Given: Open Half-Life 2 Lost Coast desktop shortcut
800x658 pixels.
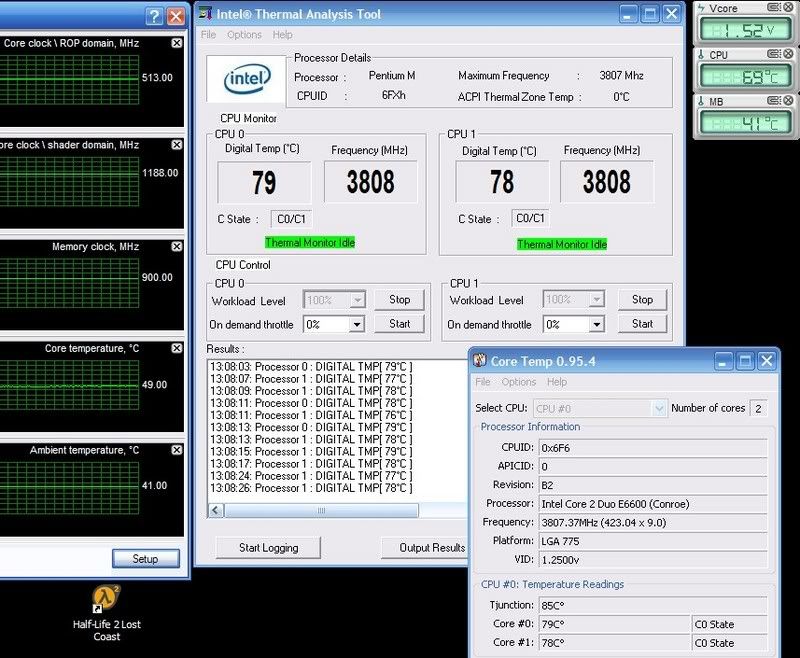Looking at the screenshot, I should point(106,613).
